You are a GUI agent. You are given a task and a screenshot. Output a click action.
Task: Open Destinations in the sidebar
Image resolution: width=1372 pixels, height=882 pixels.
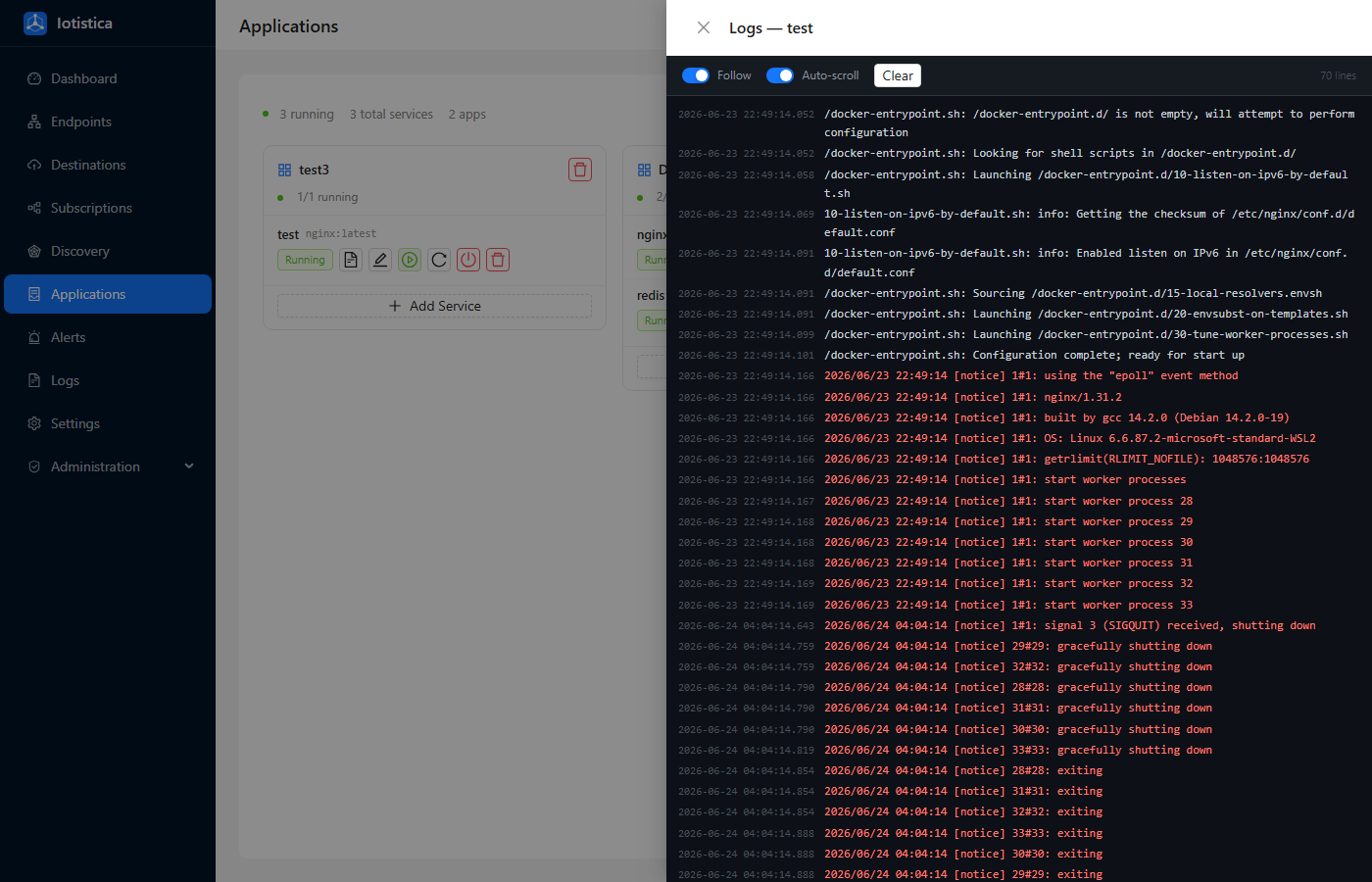[x=108, y=165]
